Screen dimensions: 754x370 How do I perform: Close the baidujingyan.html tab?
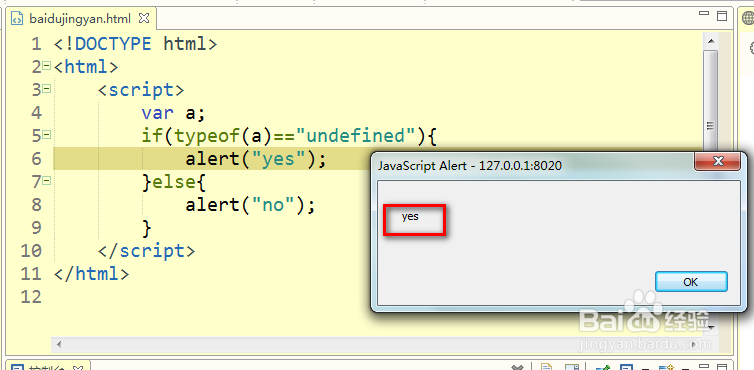point(144,19)
